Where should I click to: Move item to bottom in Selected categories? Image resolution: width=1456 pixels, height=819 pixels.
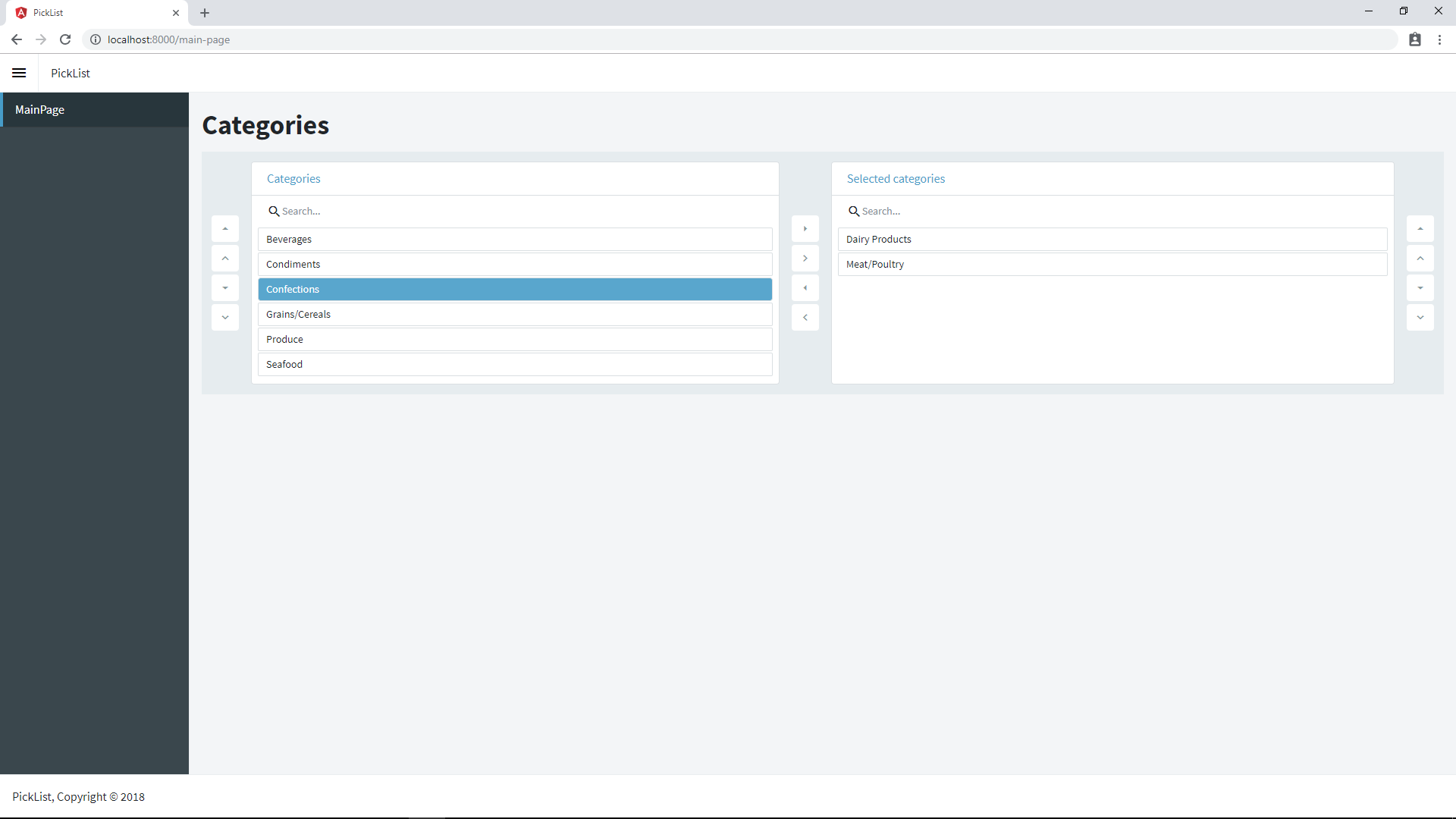tap(1420, 288)
